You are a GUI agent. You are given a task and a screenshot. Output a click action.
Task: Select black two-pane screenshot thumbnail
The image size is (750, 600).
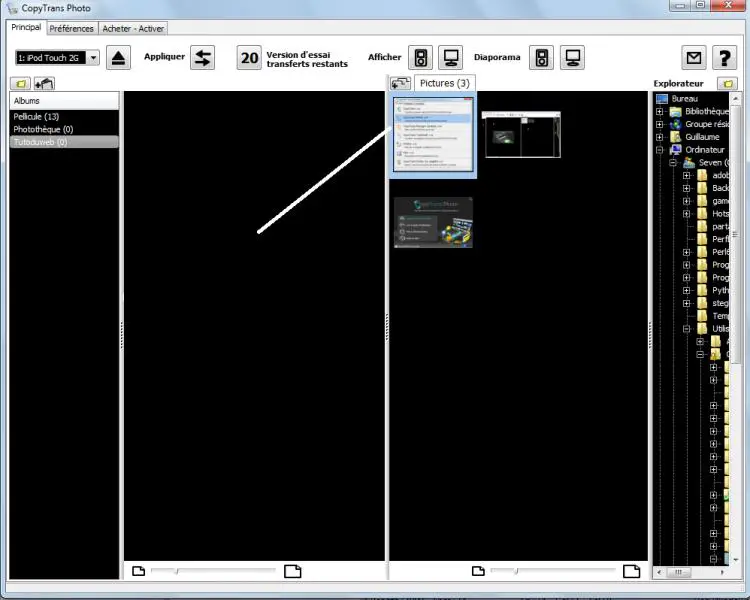[521, 134]
